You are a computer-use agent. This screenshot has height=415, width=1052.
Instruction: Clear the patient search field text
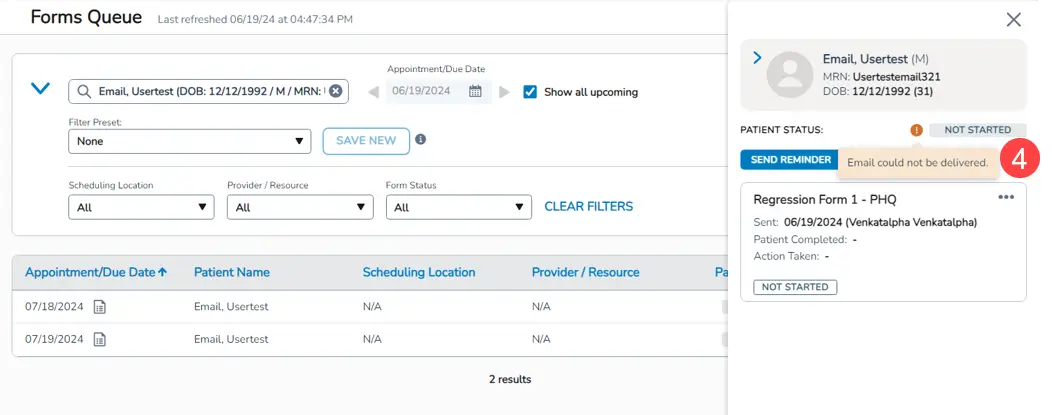(336, 91)
